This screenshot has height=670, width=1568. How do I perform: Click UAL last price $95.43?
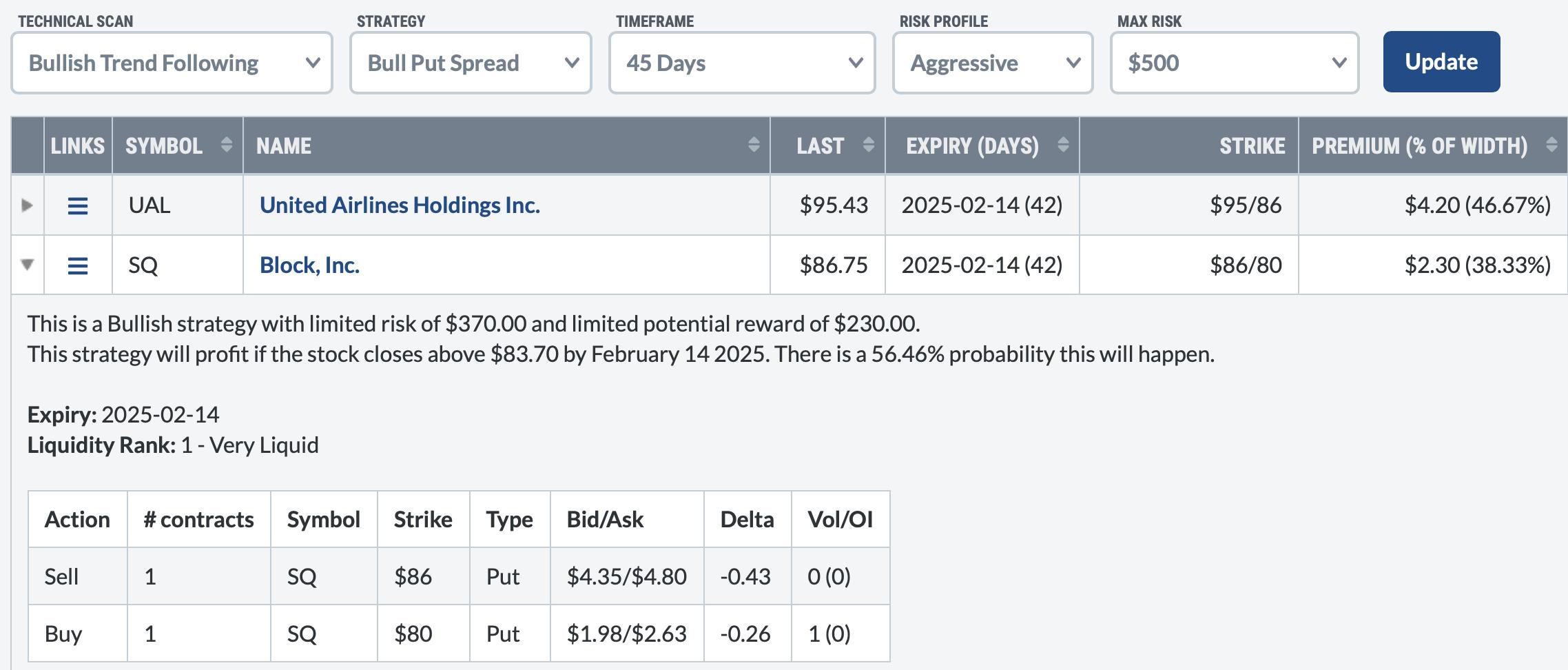(834, 205)
